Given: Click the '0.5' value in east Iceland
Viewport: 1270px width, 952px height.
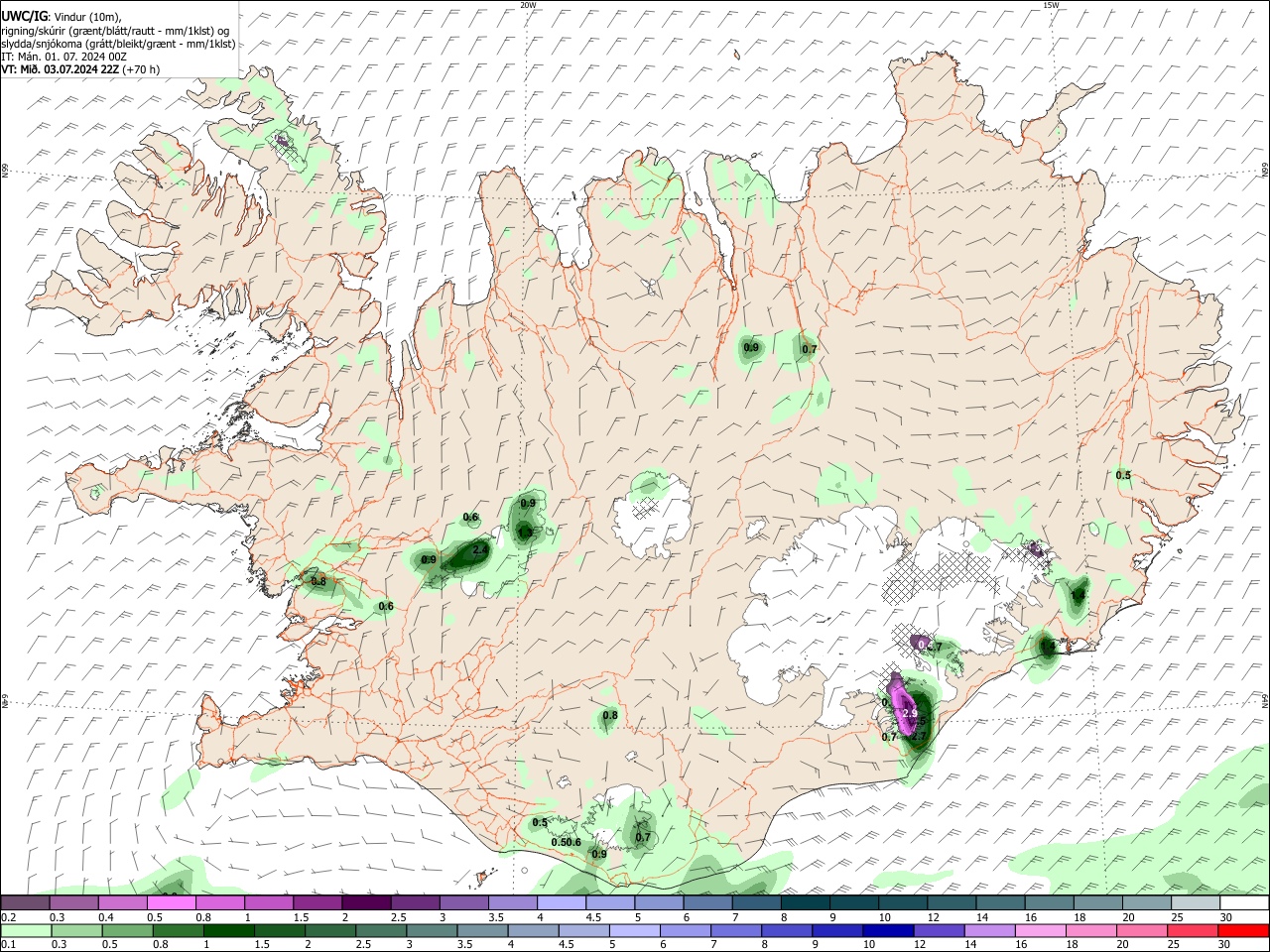Looking at the screenshot, I should (1123, 475).
